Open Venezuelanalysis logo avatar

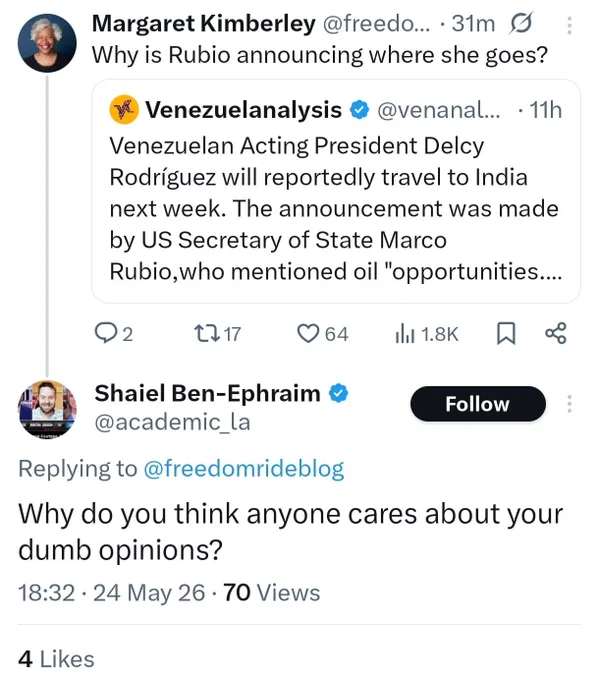[x=124, y=110]
